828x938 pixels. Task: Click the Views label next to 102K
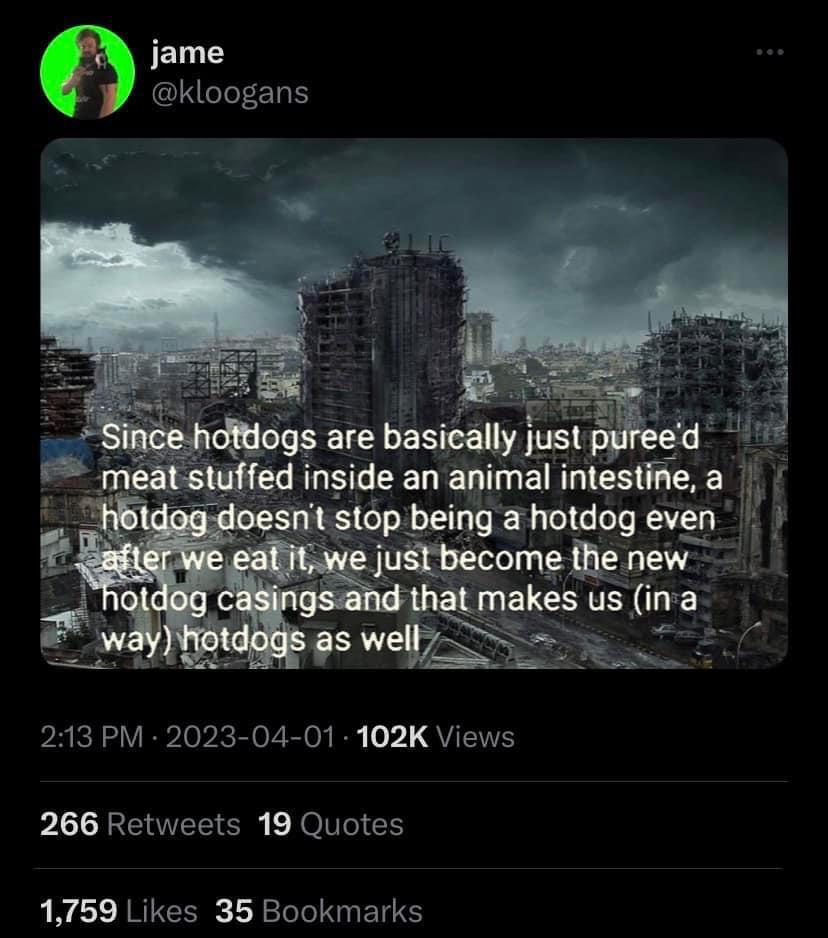pos(475,737)
